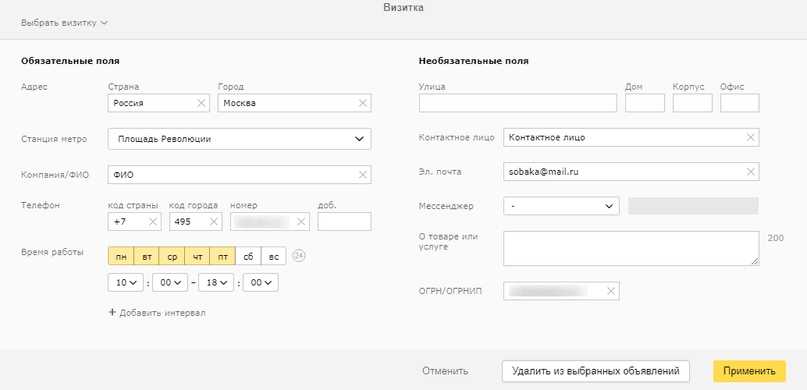Screen dimensions: 807x390
Task: Click the Время работы label
Action: [52, 252]
